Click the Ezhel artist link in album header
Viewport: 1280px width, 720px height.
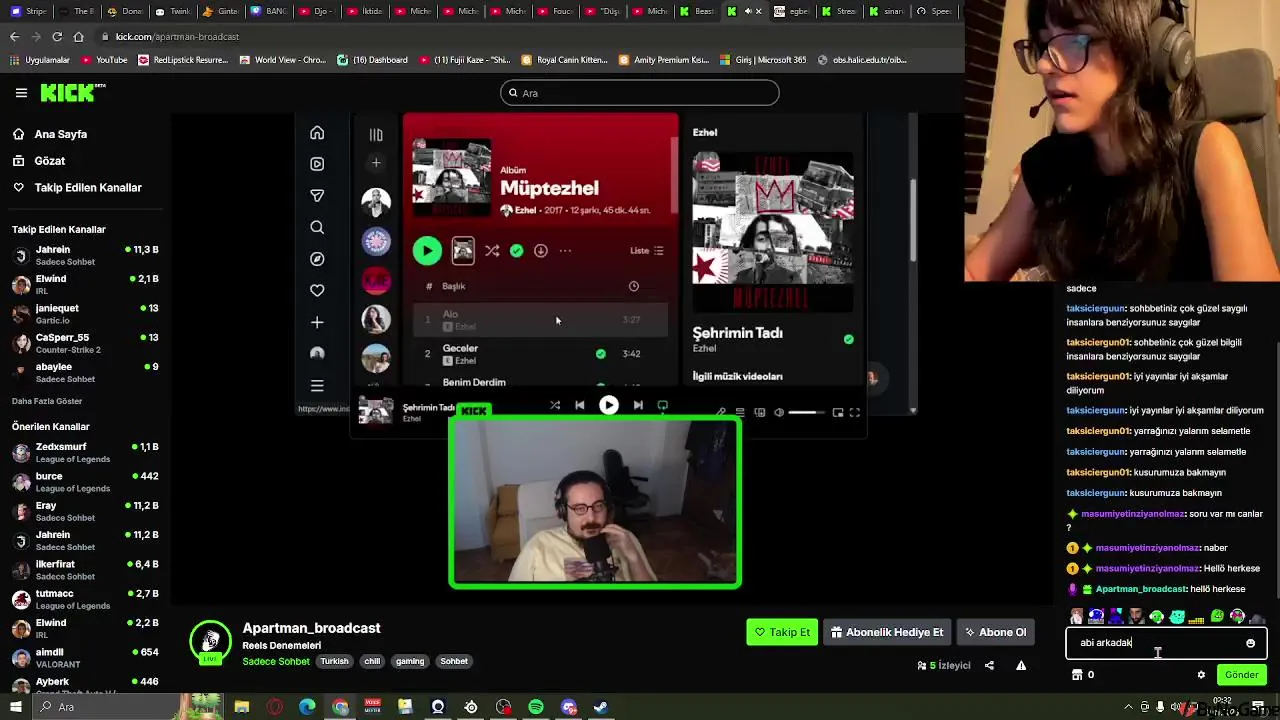click(525, 210)
